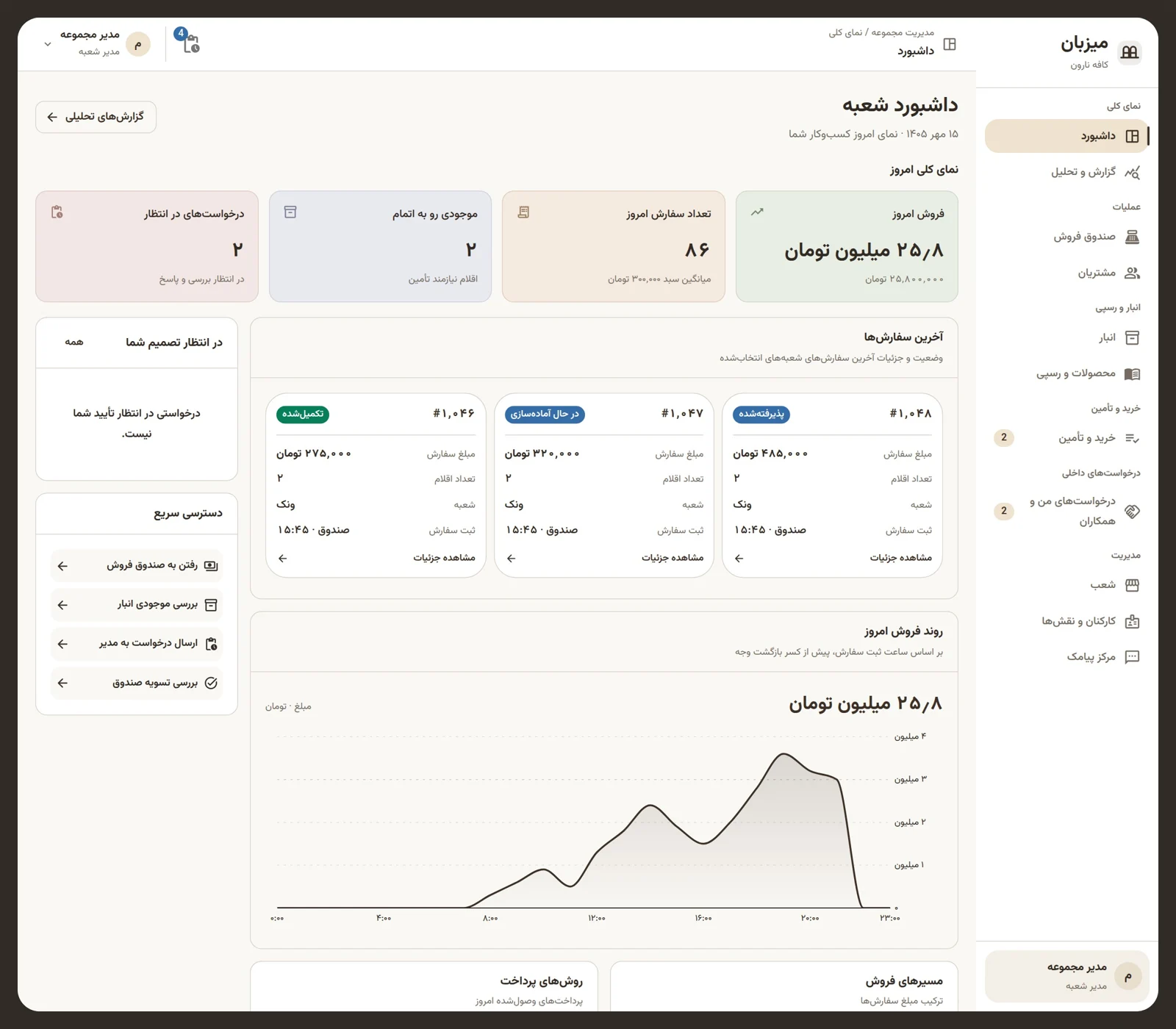Image resolution: width=1176 pixels, height=1029 pixels.
Task: Open صندوق فروش in the sidebar
Action: pos(1066,237)
